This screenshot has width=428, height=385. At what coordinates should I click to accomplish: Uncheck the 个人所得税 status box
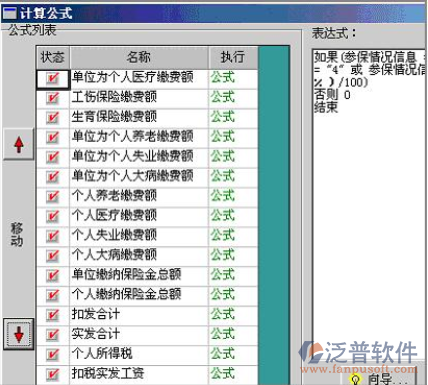coord(53,354)
